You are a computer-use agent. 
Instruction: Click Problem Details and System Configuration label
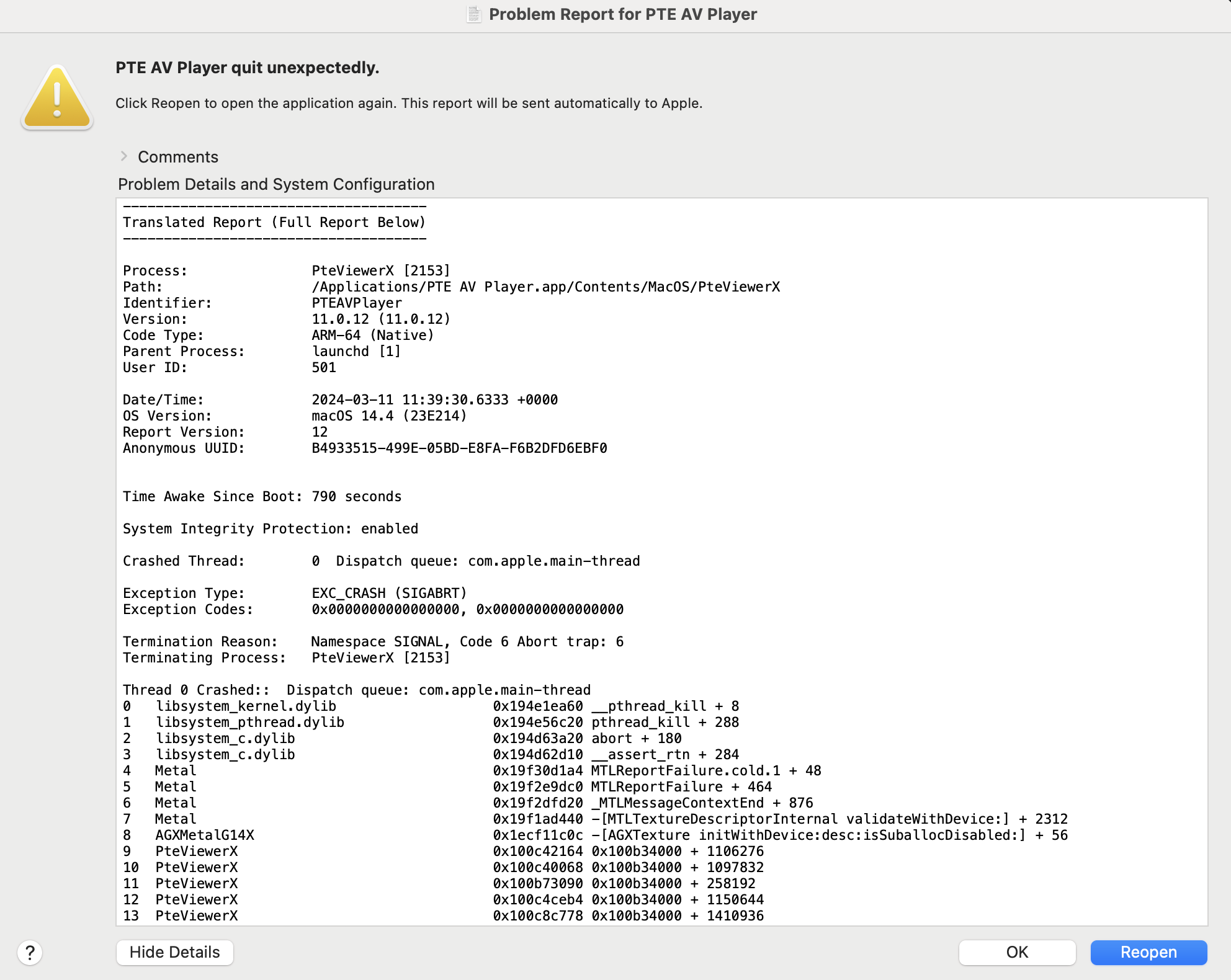pos(276,184)
